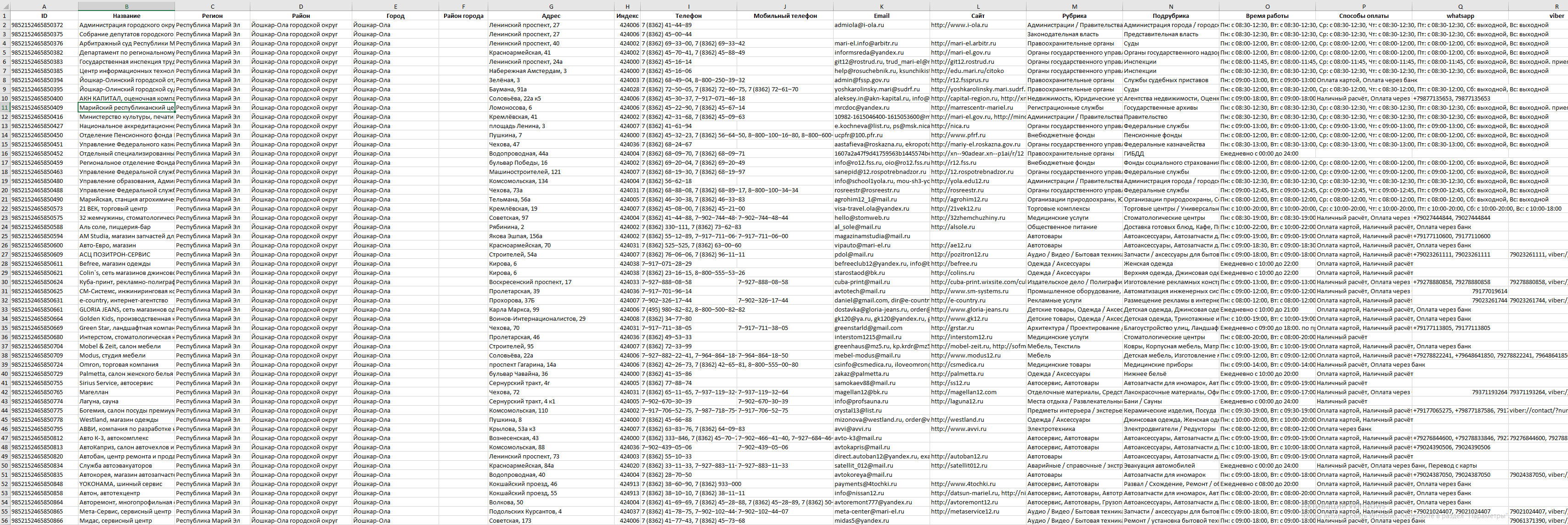The width and height of the screenshot is (1568, 525).
Task: Select cell 'YOKOHAMA, шинный сервис'
Action: pyautogui.click(x=127, y=484)
